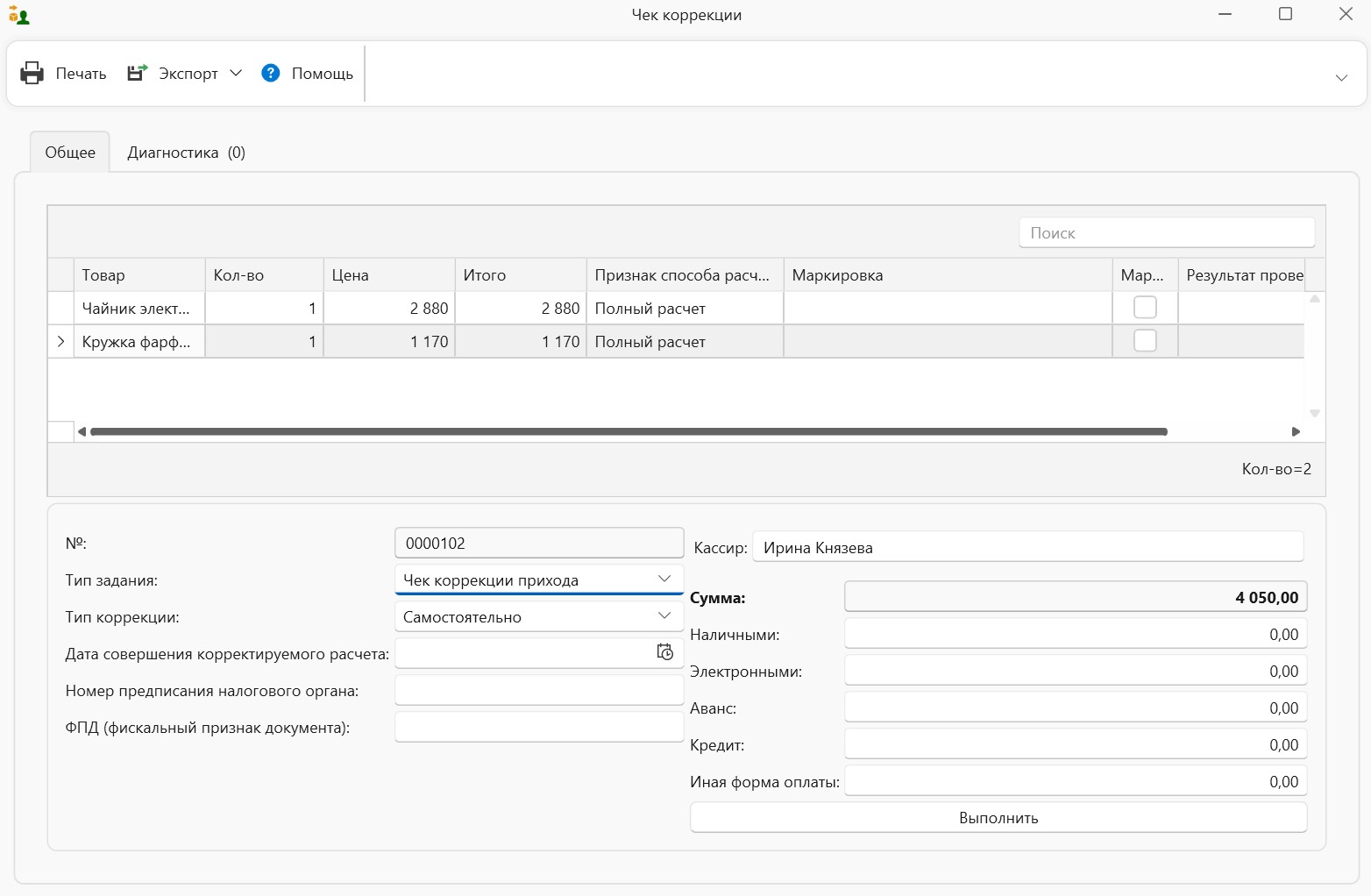Click the Признак способа расч... column header
Image resolution: width=1371 pixels, height=896 pixels.
(x=685, y=274)
